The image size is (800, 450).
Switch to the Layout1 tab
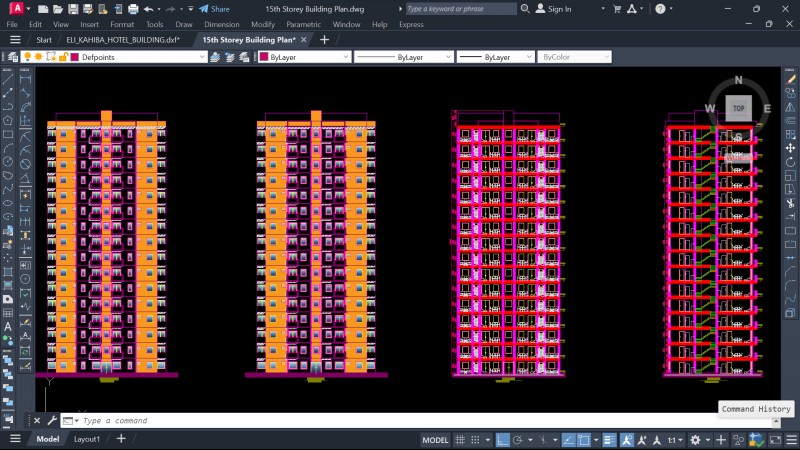[x=87, y=439]
